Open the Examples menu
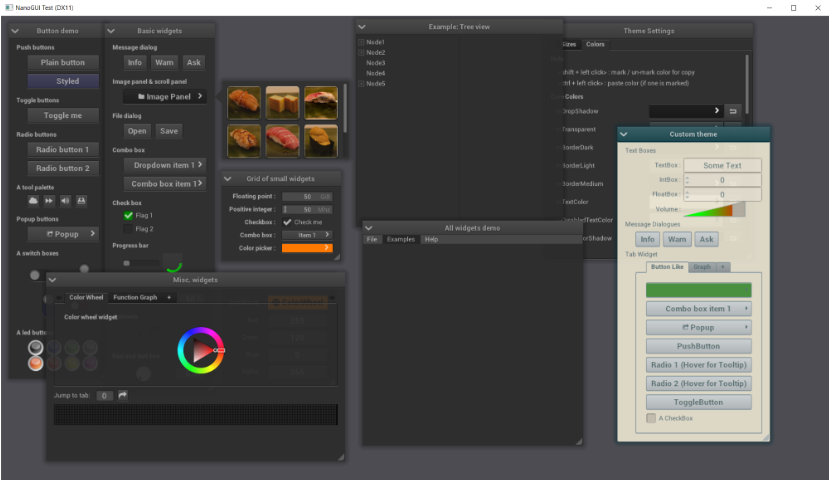 [400, 239]
